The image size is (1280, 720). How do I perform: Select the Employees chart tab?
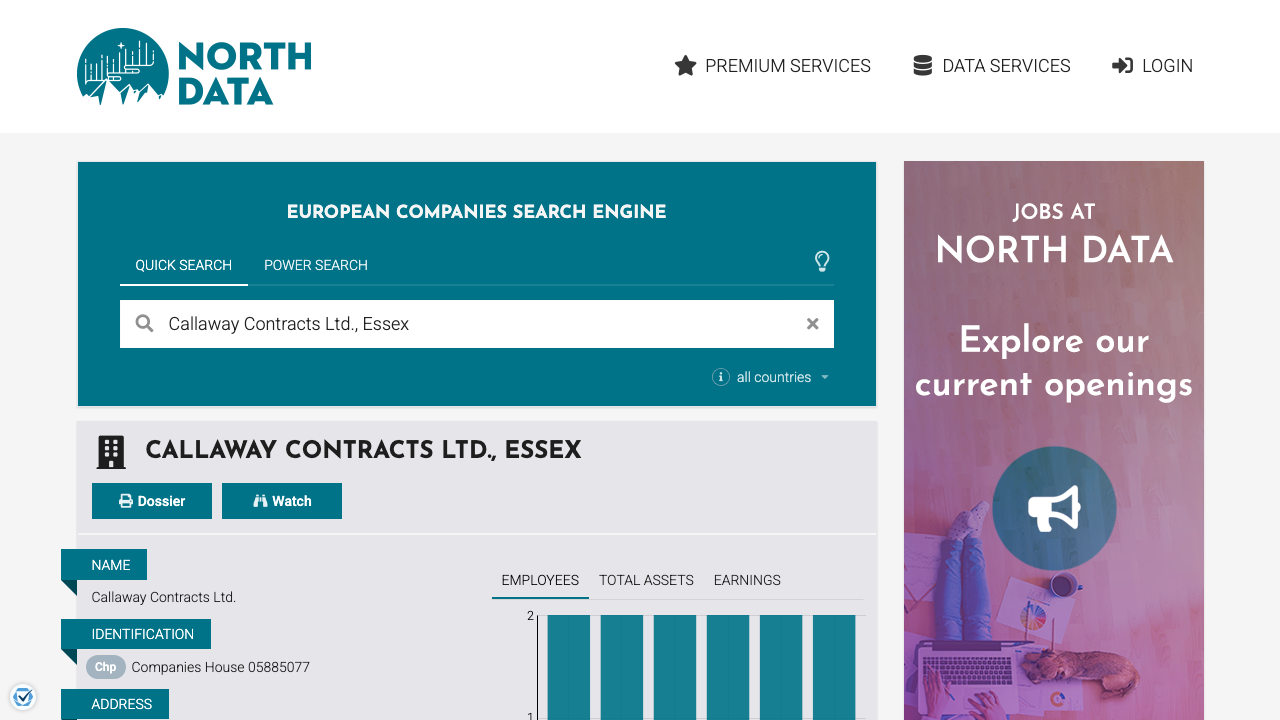(x=540, y=580)
